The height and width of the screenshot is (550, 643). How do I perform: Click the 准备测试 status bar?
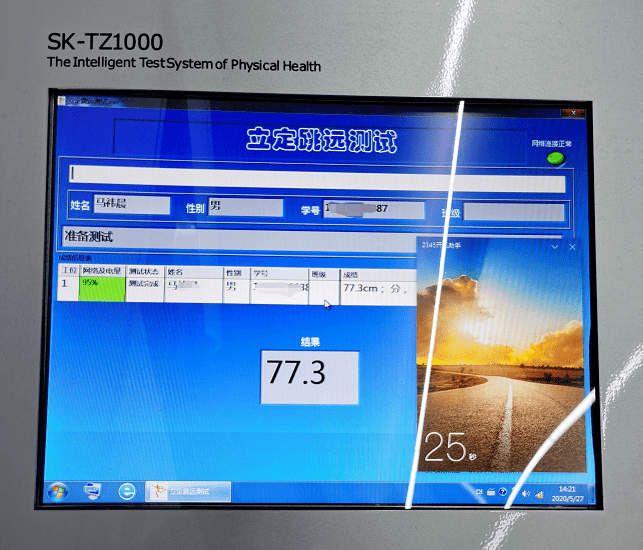click(238, 239)
